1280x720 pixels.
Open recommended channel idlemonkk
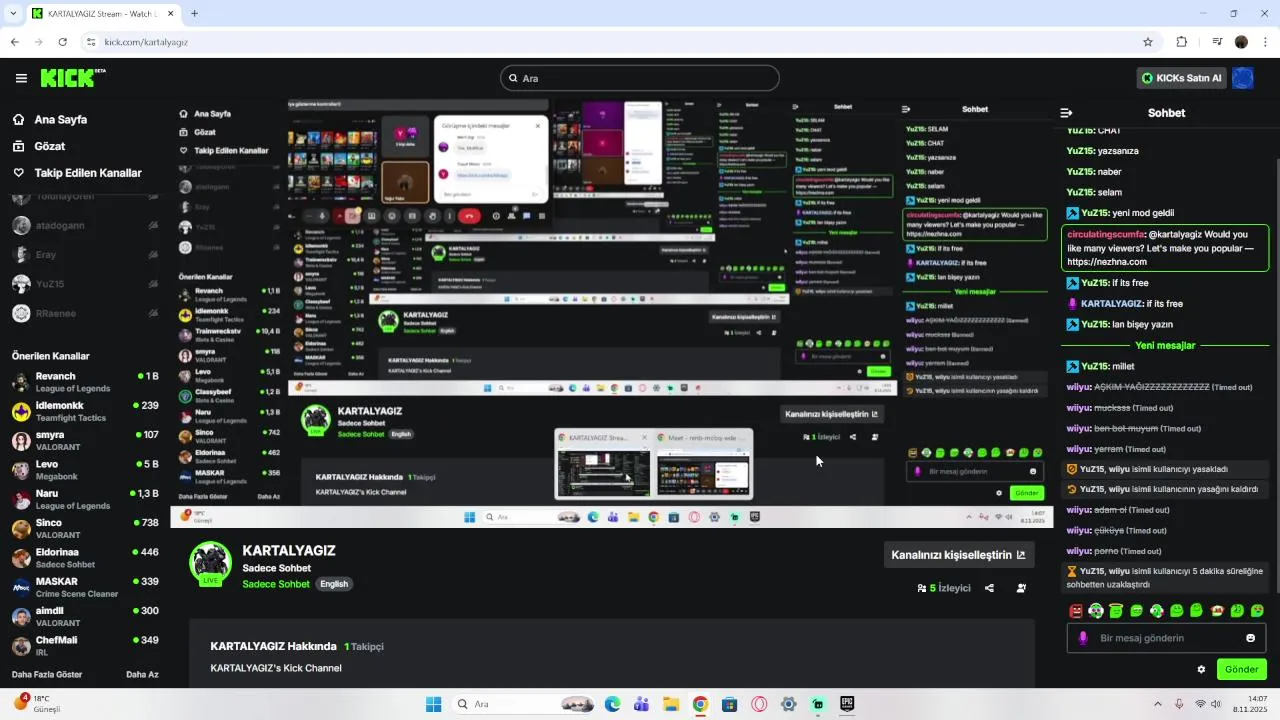point(85,411)
